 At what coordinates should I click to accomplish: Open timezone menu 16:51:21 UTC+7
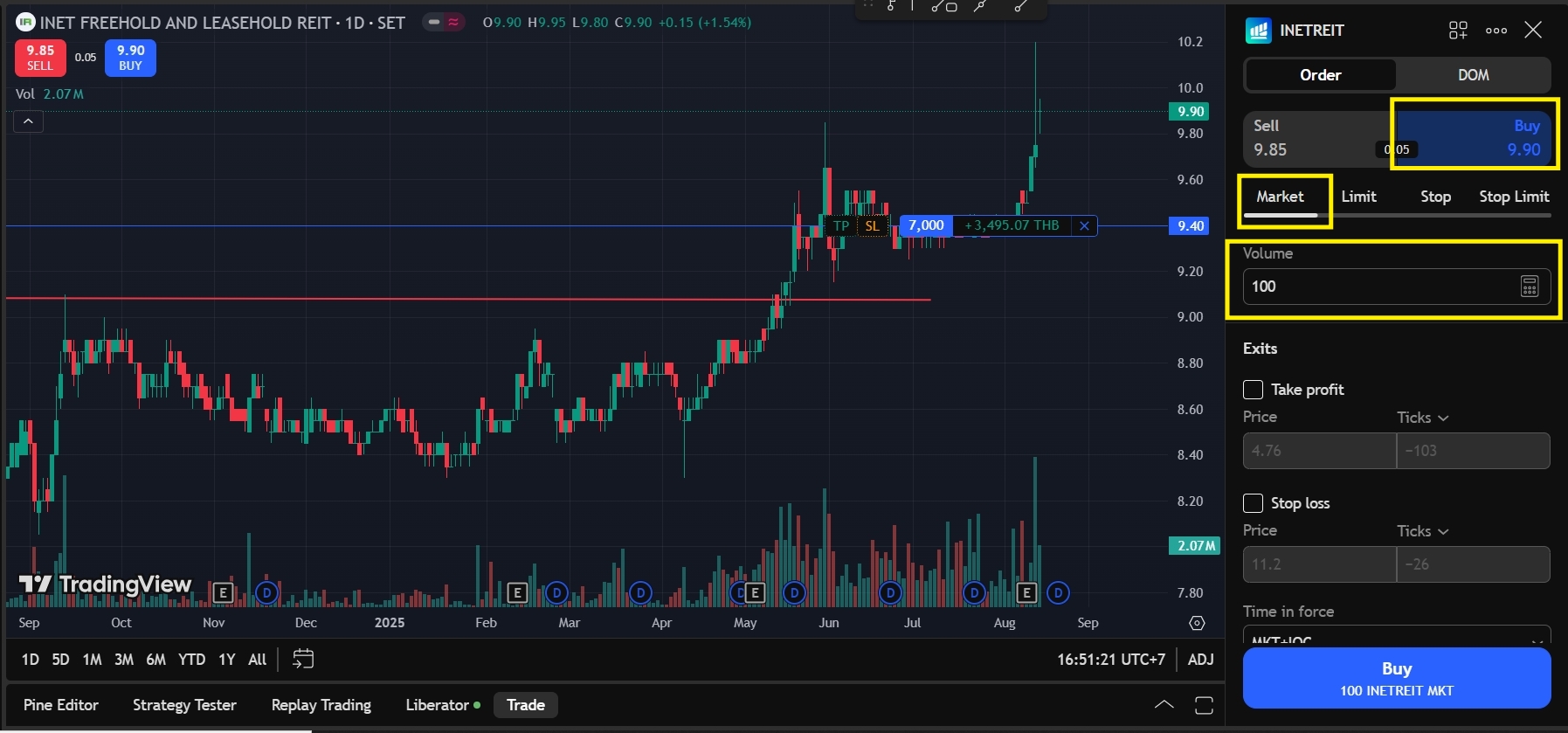1110,660
